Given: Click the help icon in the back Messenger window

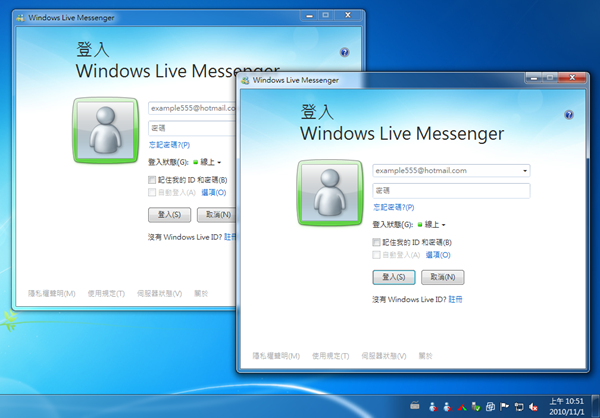Looking at the screenshot, I should [344, 52].
